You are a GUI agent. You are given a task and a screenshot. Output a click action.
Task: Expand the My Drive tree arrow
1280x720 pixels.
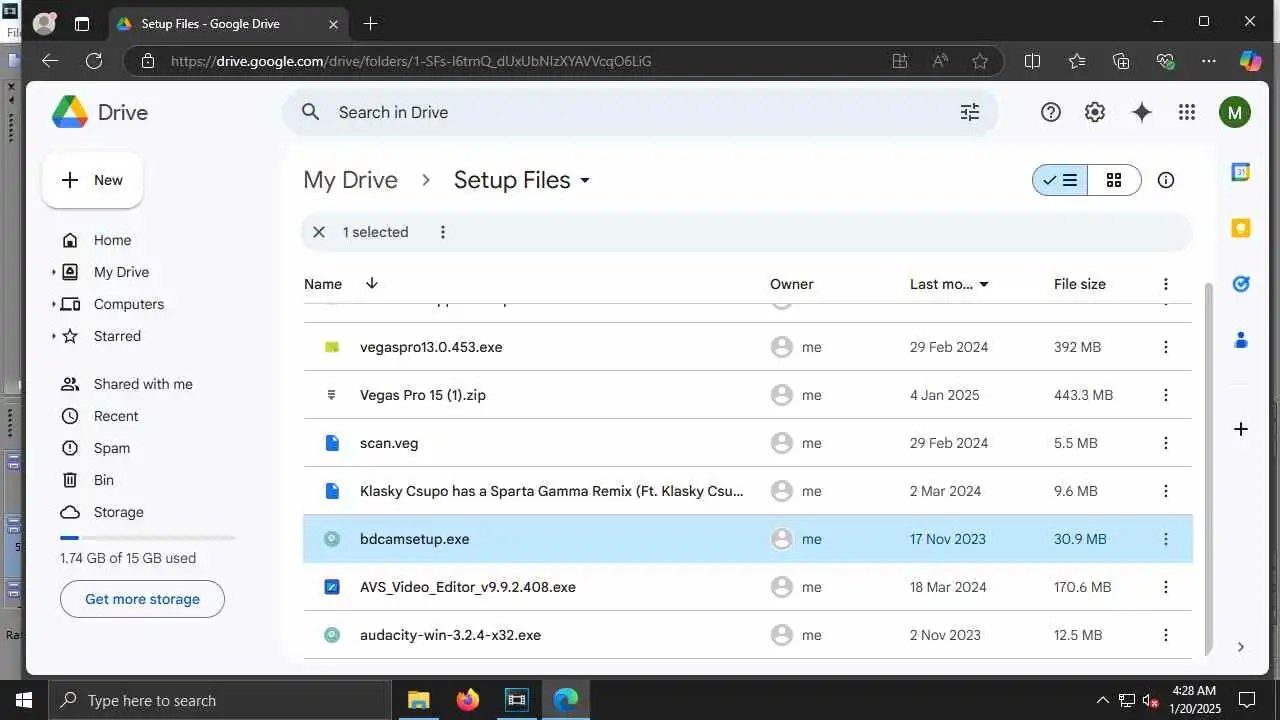click(x=54, y=272)
